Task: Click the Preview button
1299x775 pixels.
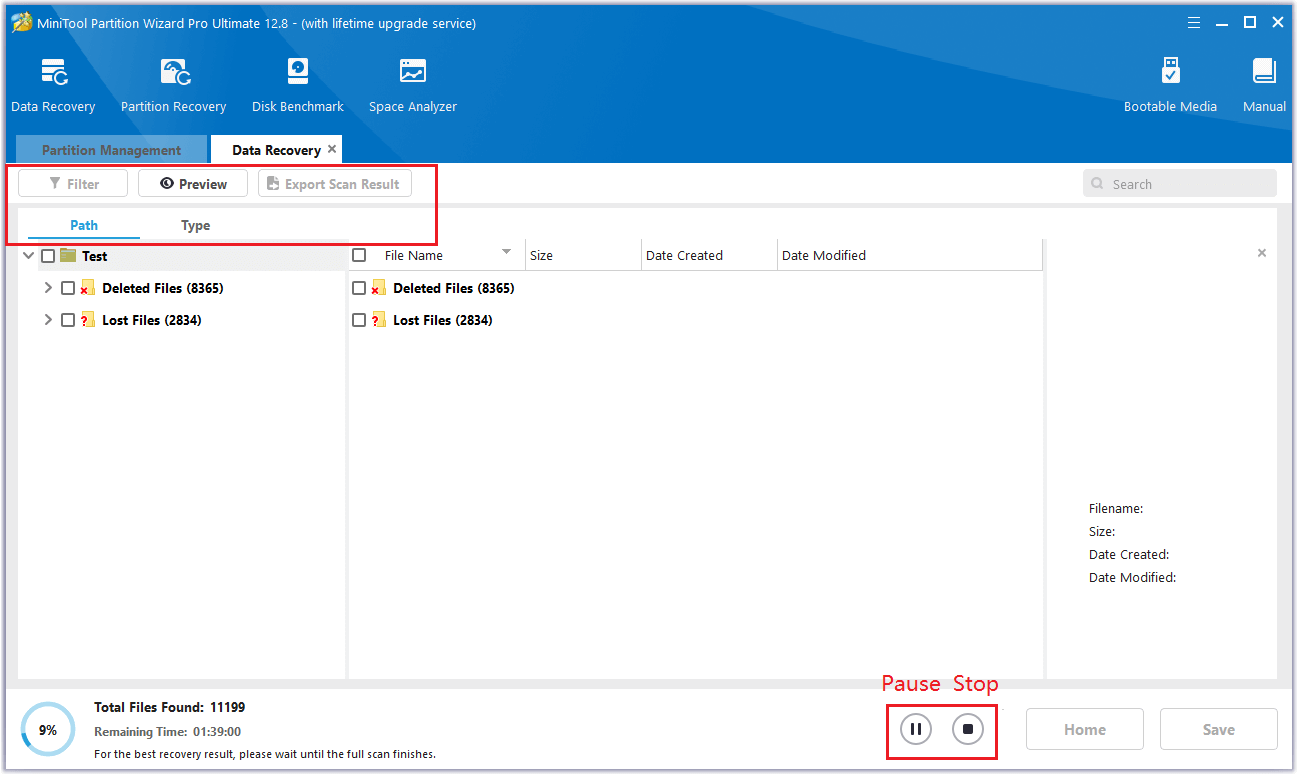Action: coord(193,184)
